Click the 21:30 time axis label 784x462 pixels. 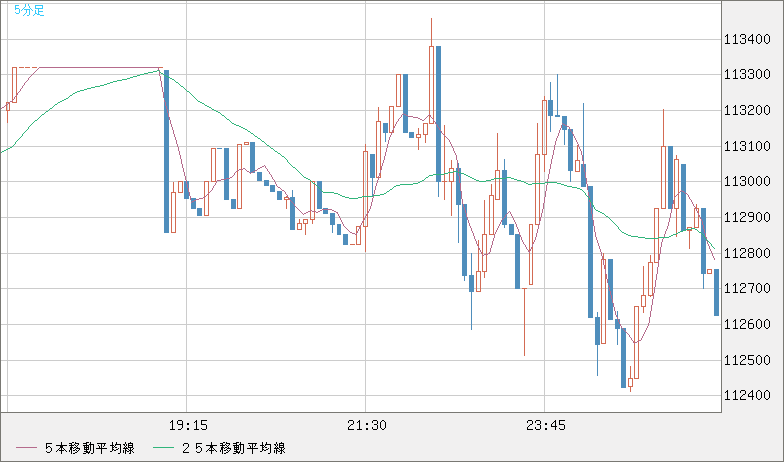click(x=366, y=426)
